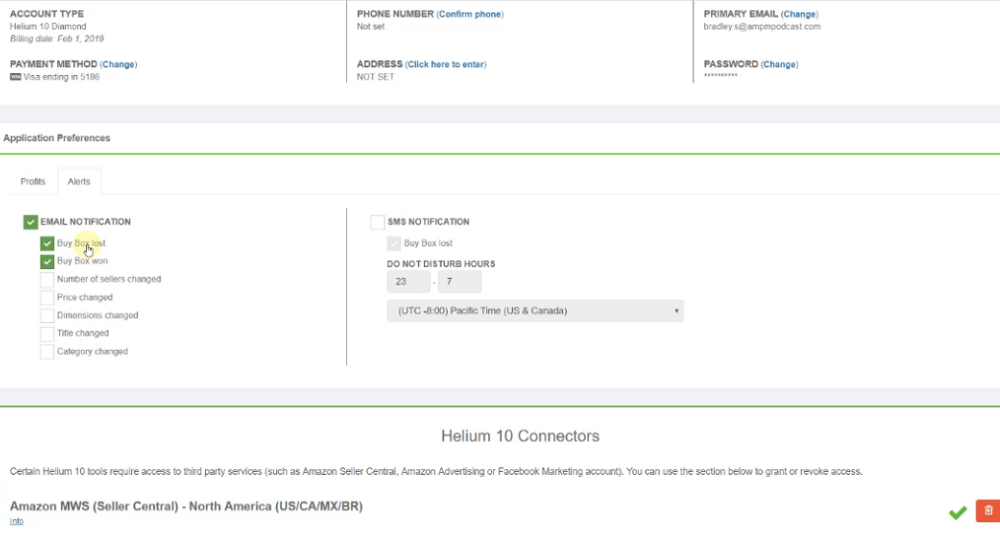This screenshot has height=538, width=1000.
Task: Toggle the SMS Buy Box lost checkbox
Action: tap(393, 244)
